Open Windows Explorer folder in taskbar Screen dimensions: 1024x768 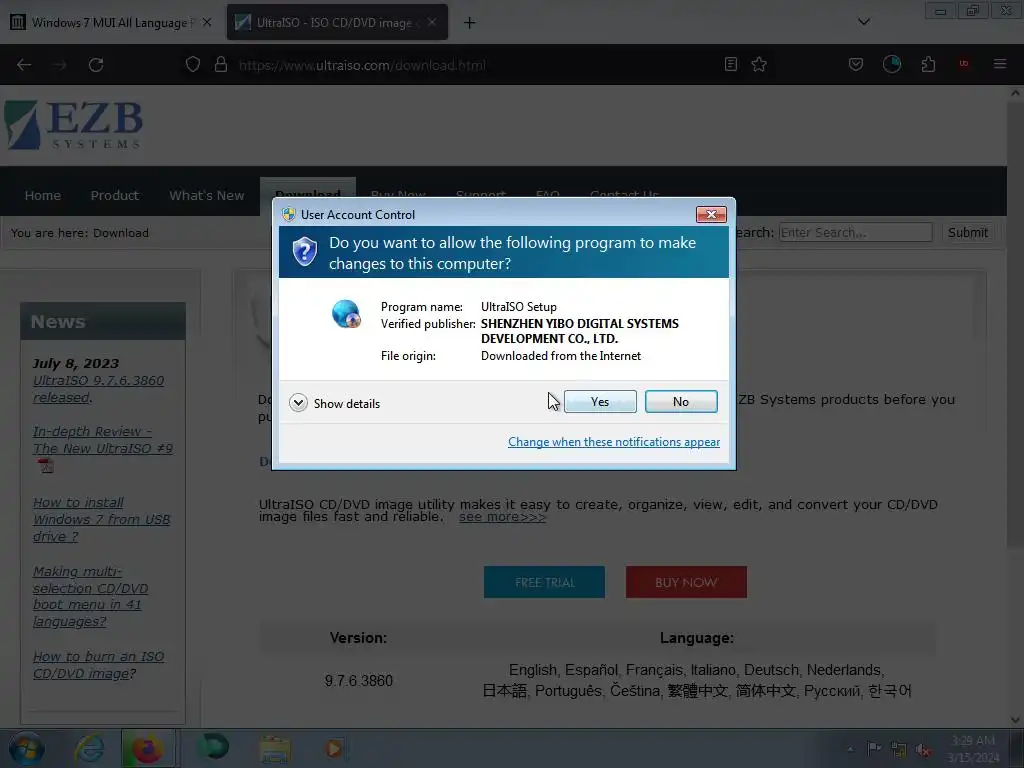coord(275,749)
